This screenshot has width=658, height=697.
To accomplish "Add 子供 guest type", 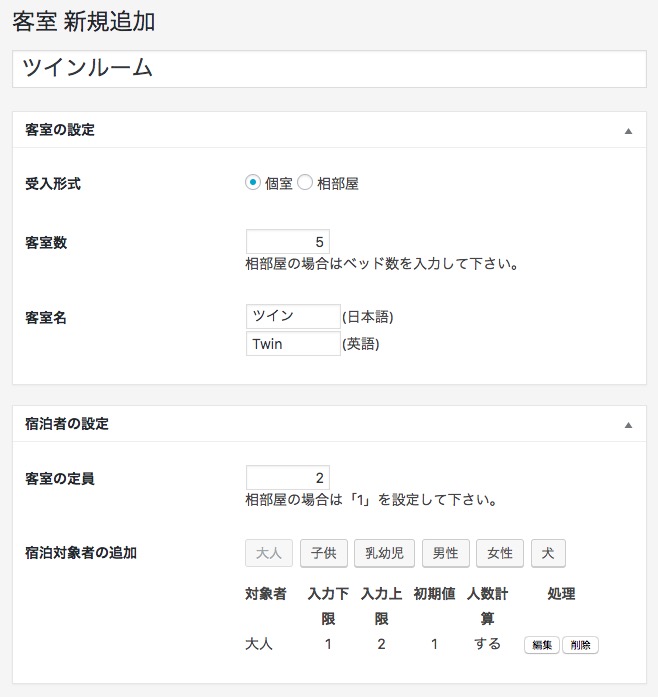I will point(324,553).
